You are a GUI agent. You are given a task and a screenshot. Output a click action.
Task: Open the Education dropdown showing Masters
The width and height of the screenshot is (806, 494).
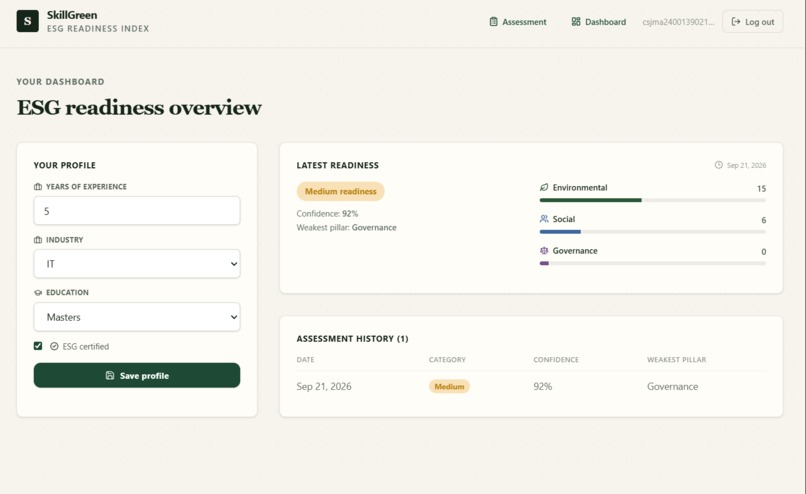(137, 317)
